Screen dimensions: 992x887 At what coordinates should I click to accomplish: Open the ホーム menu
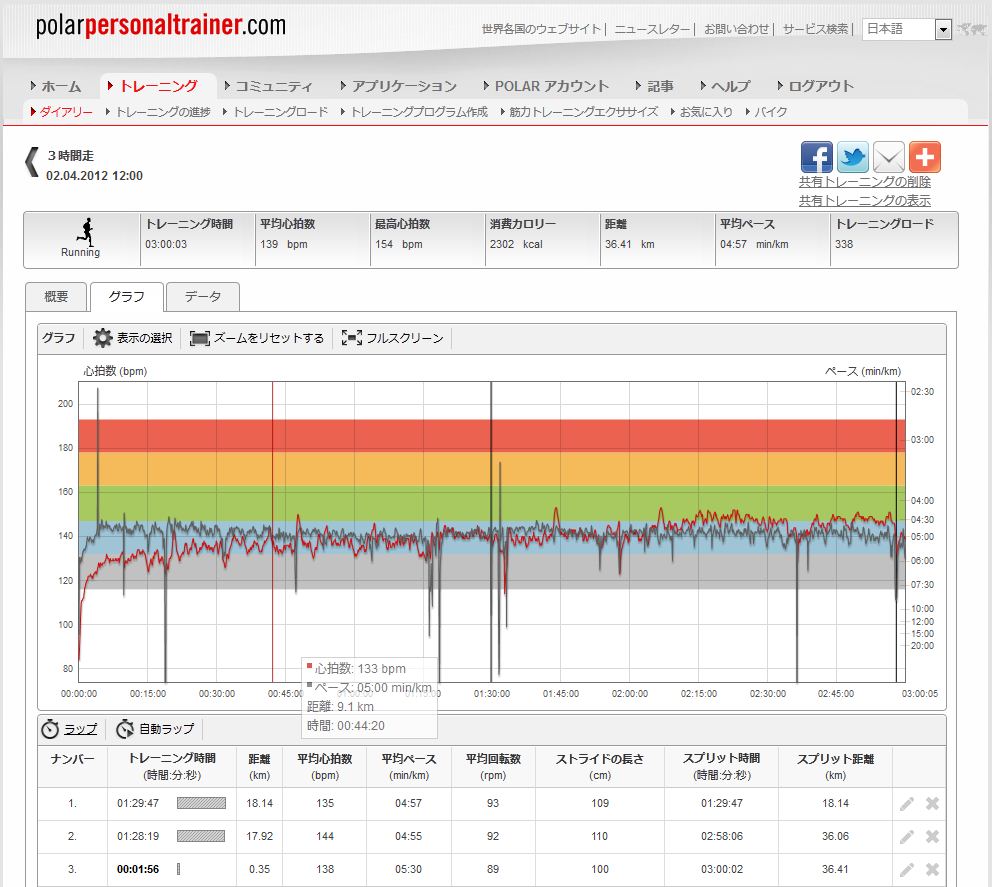(x=56, y=86)
